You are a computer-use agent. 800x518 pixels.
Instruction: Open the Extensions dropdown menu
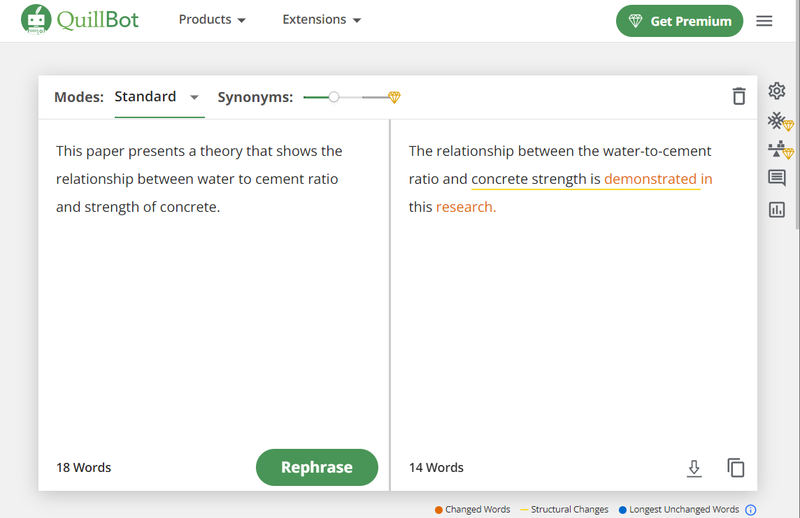tap(321, 20)
